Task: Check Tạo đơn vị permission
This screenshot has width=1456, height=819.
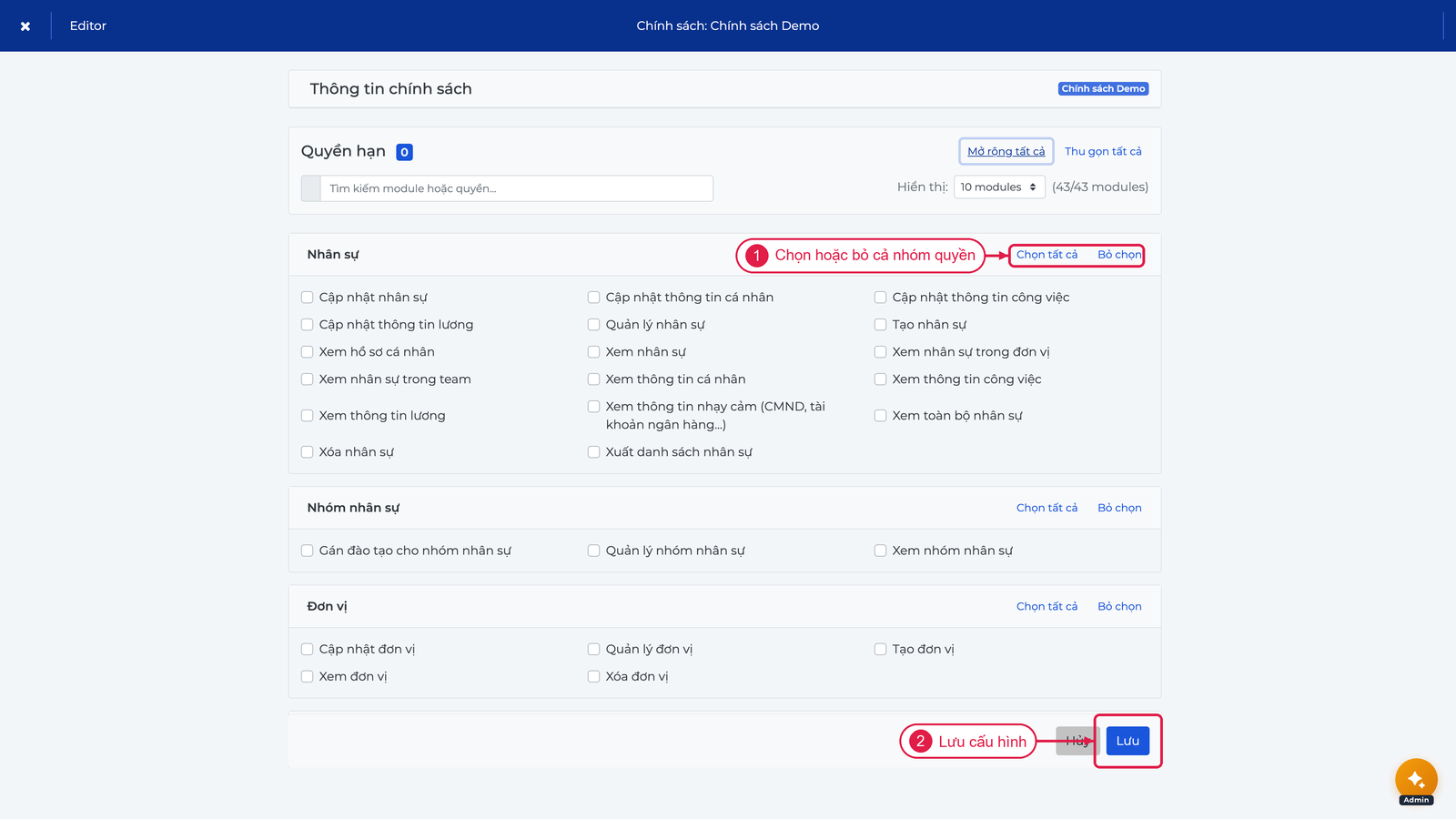Action: (x=881, y=650)
